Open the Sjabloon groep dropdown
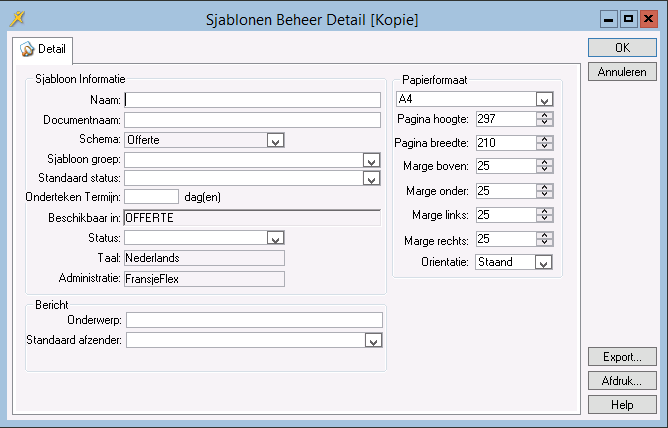The height and width of the screenshot is (428, 668). pyautogui.click(x=371, y=160)
